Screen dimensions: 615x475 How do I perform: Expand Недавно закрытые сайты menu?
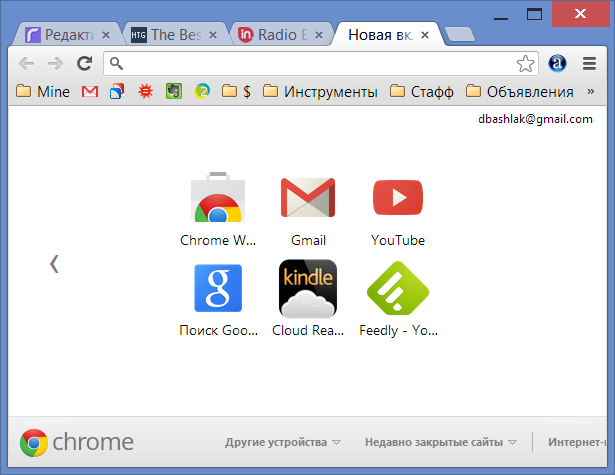coord(440,442)
